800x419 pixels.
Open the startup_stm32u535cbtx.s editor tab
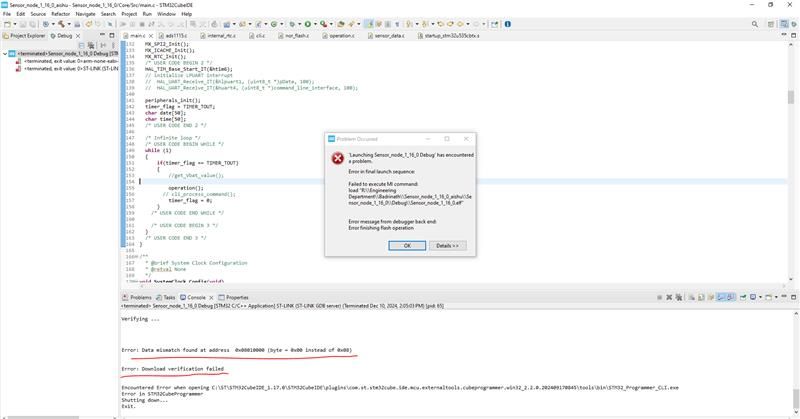pos(448,36)
